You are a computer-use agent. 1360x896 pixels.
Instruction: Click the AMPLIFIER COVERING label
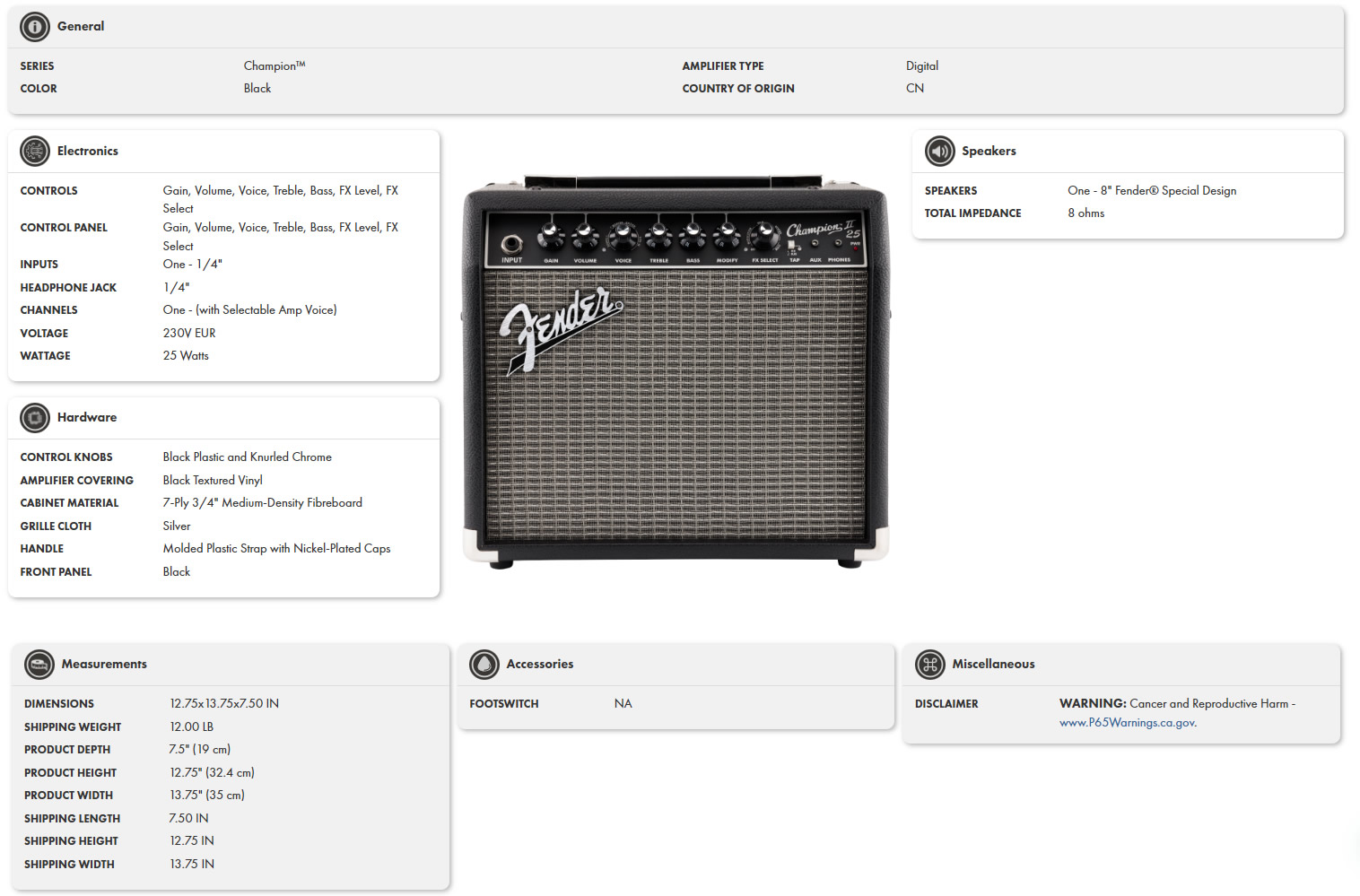[x=76, y=481]
